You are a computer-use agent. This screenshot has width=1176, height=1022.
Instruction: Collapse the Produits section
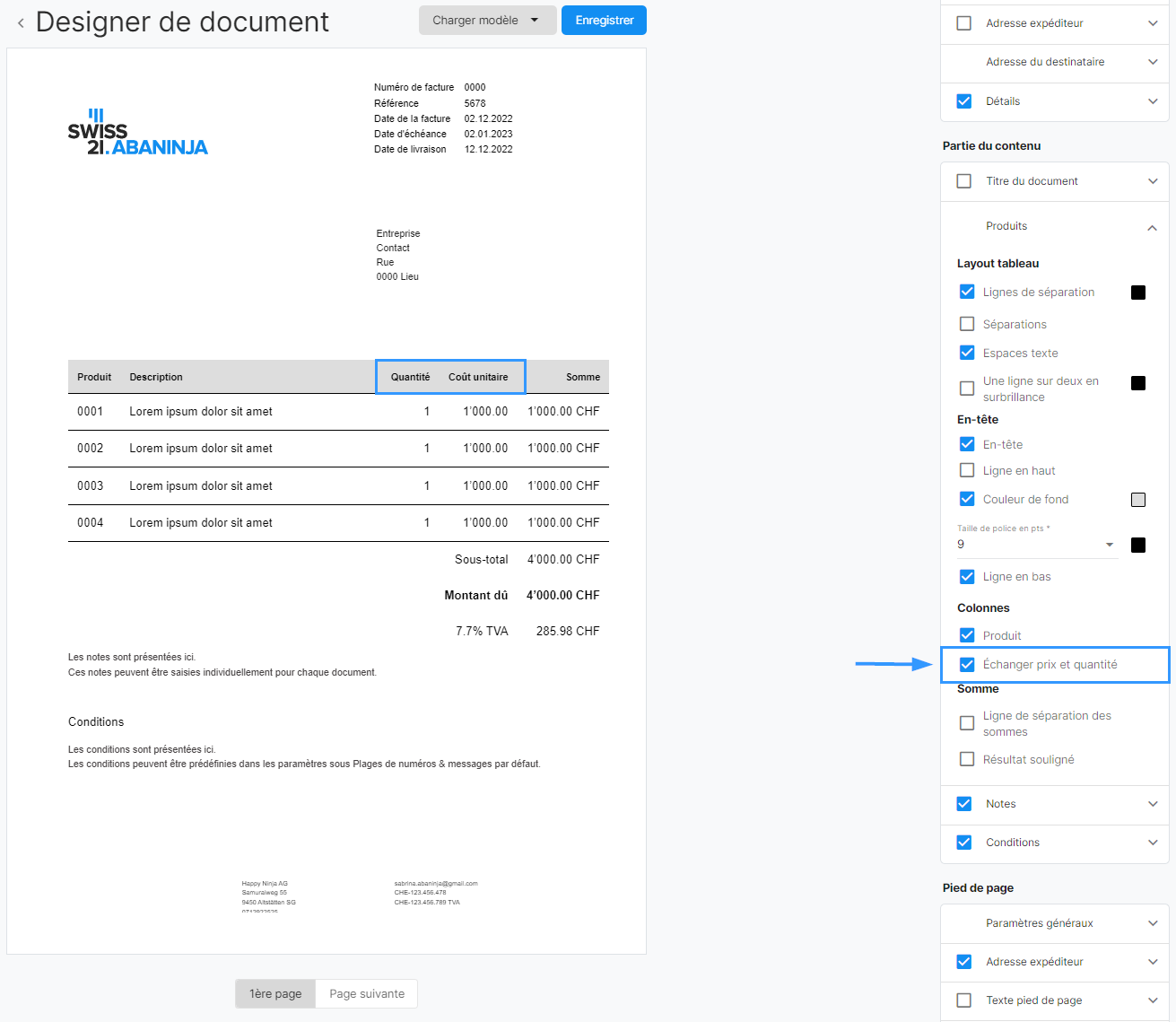[x=1153, y=227]
